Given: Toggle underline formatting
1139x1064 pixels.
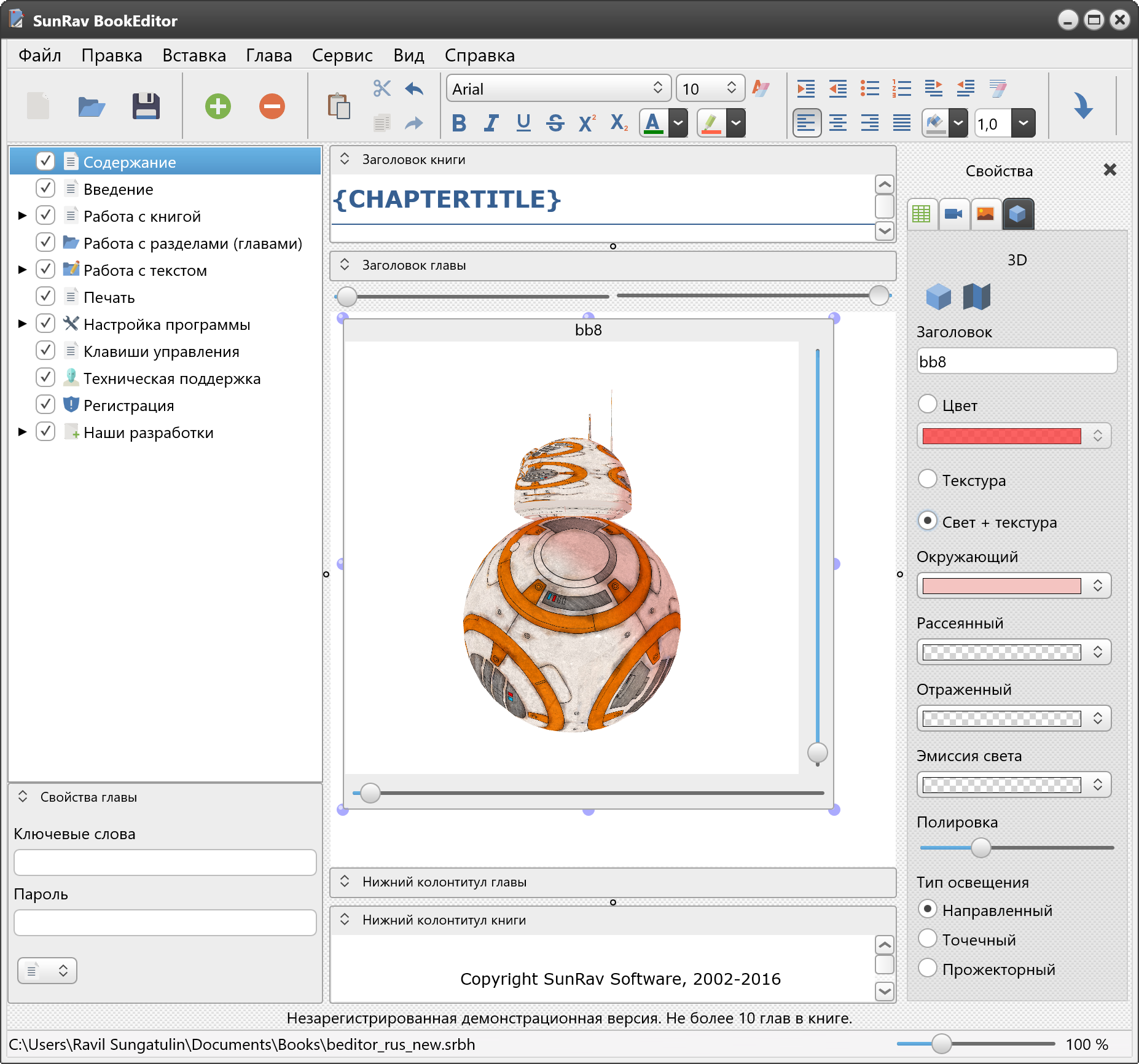Looking at the screenshot, I should pos(523,123).
